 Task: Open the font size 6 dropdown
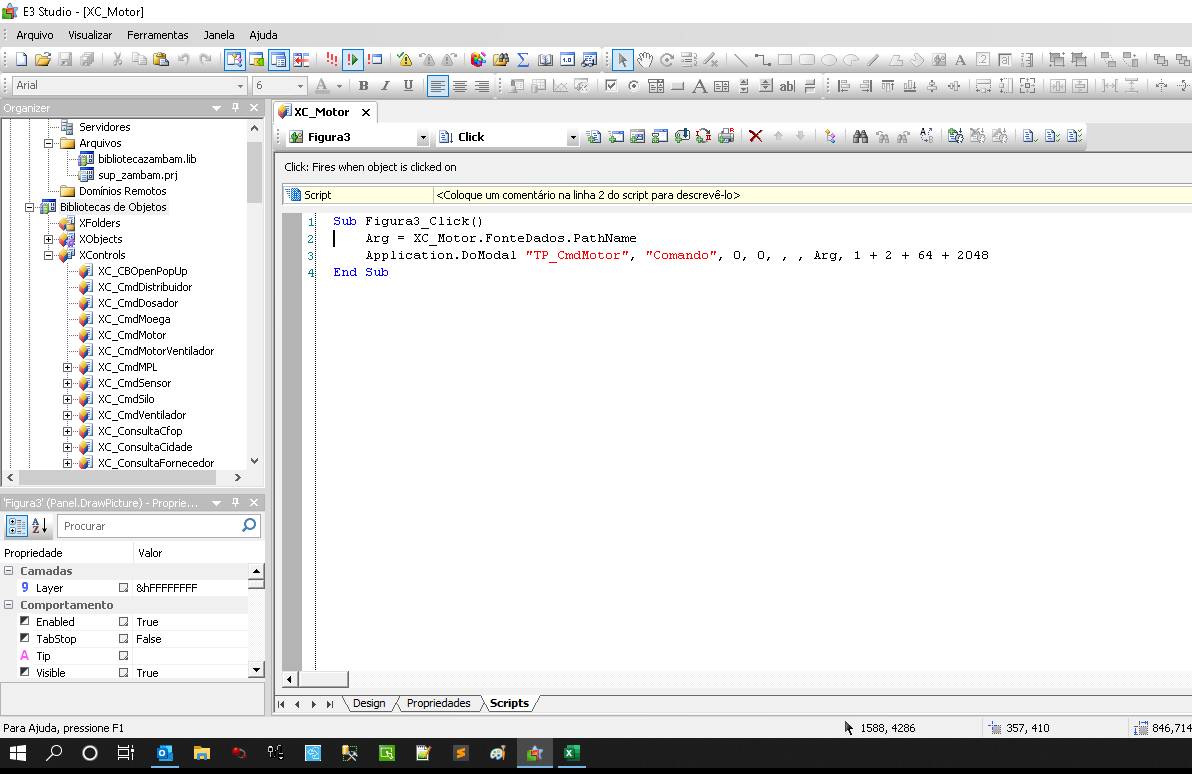(300, 86)
